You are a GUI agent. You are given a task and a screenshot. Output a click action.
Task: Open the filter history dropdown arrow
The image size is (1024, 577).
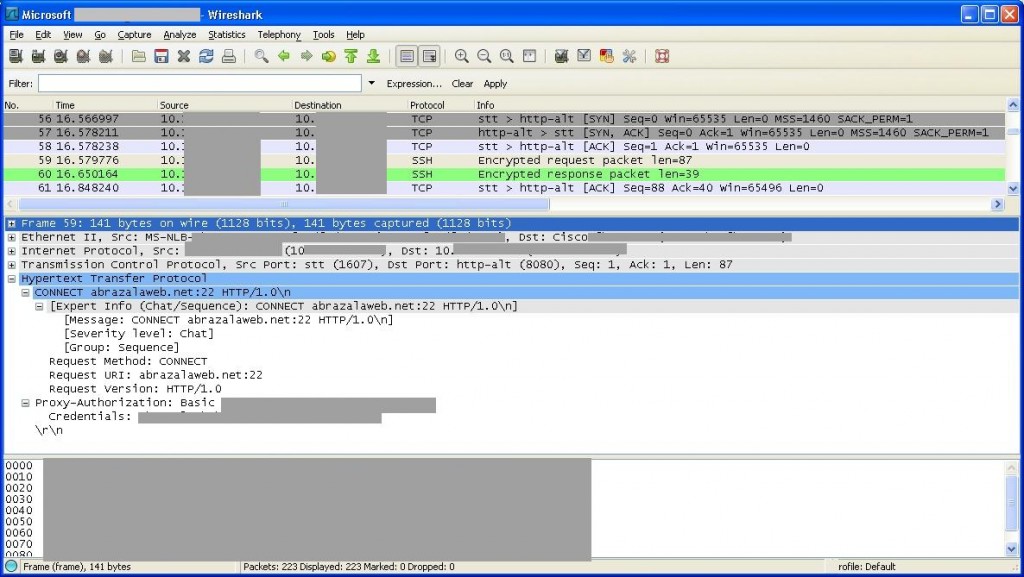371,83
